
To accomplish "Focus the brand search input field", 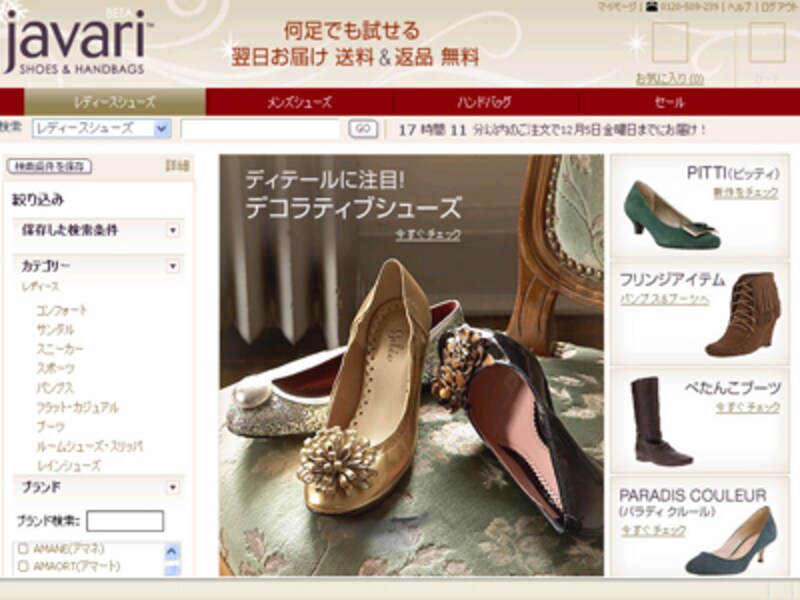I will point(125,521).
